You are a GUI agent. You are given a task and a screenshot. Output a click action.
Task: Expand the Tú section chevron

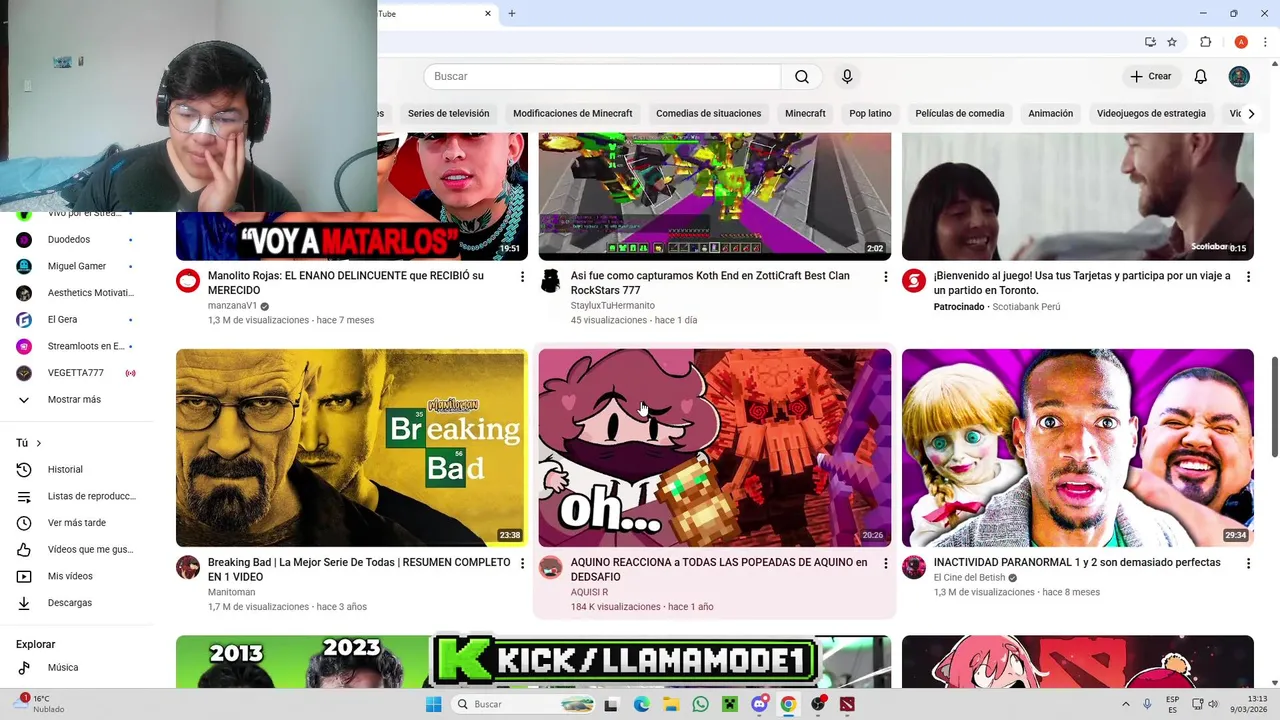[x=39, y=443]
